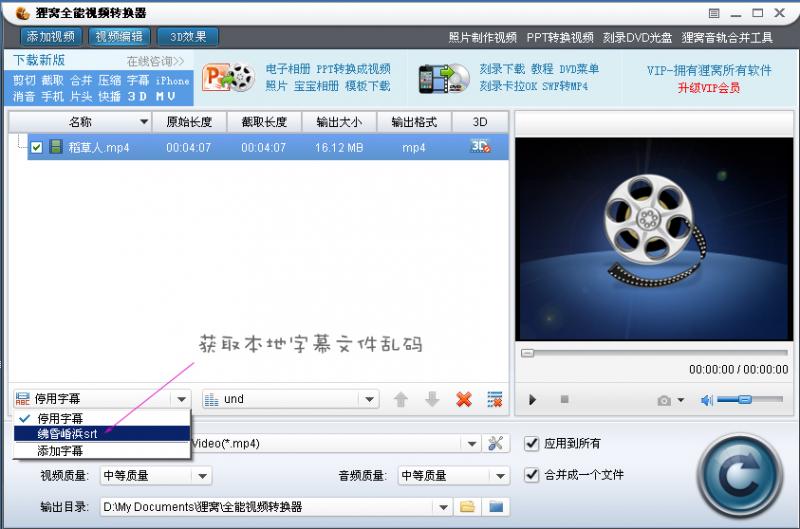
Task: Expand the 音频质量 dropdown
Action: pyautogui.click(x=500, y=476)
